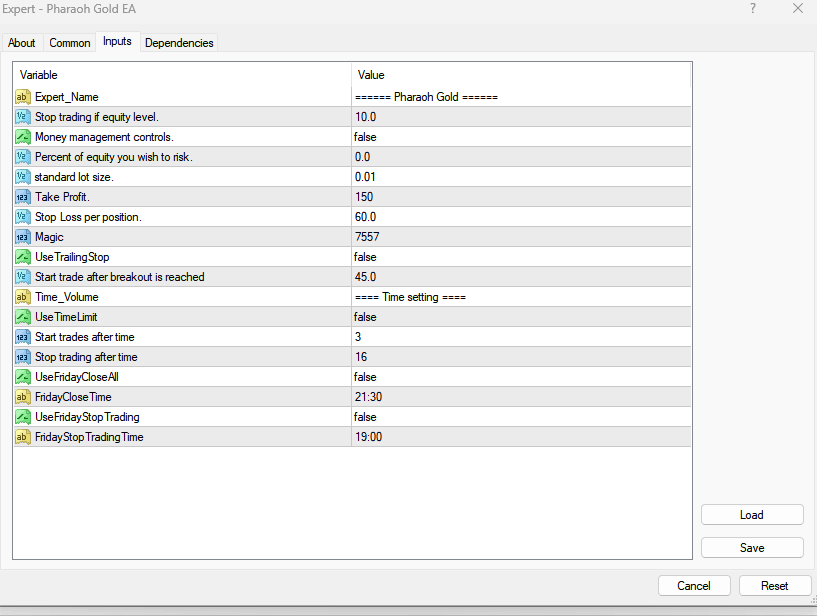
Task: Click the integer icon beside Magic
Action: 23,237
